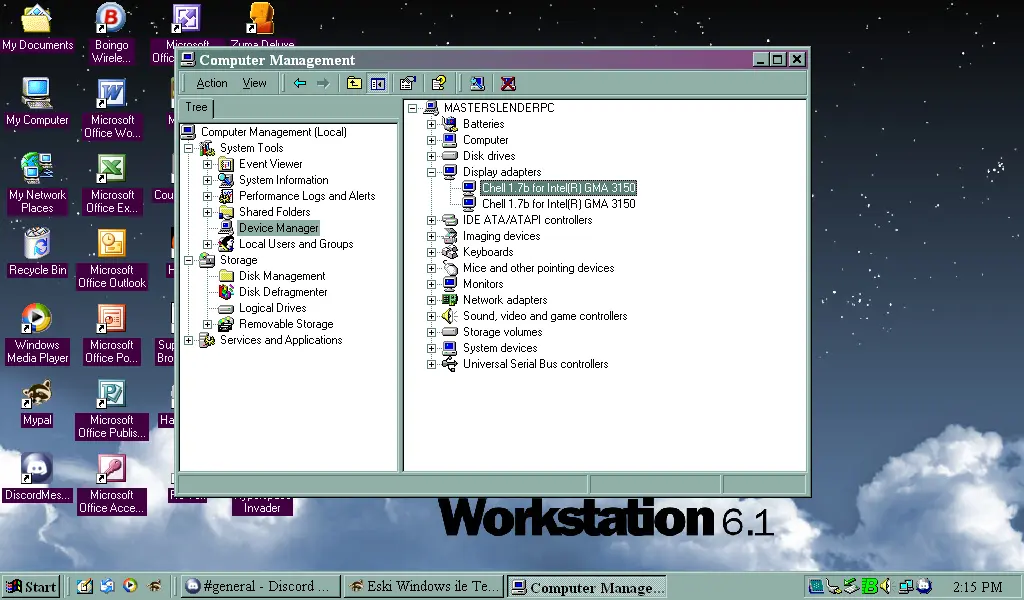The width and height of the screenshot is (1024, 600).
Task: Click the Up one level folder icon
Action: [354, 83]
